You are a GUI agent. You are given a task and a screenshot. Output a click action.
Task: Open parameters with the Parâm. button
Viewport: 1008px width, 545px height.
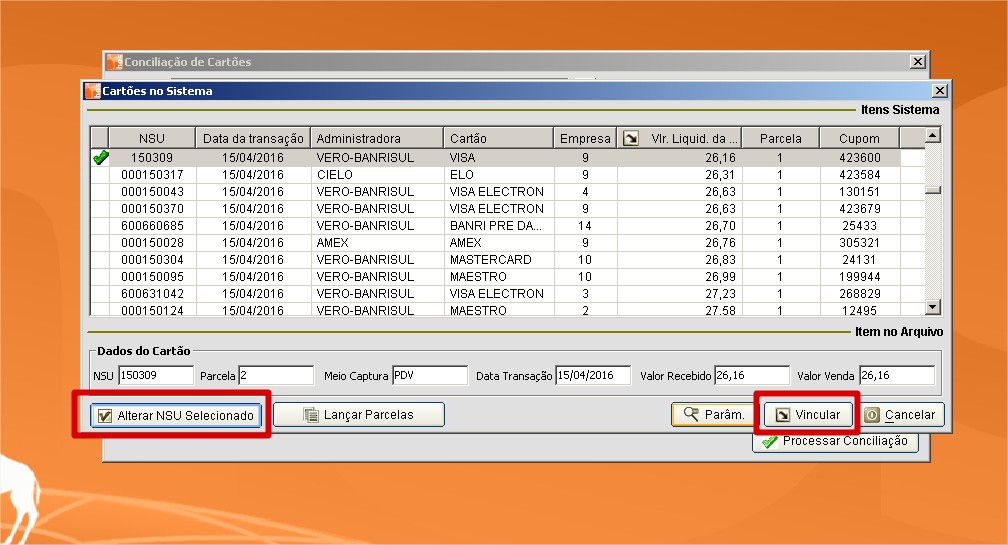(714, 414)
